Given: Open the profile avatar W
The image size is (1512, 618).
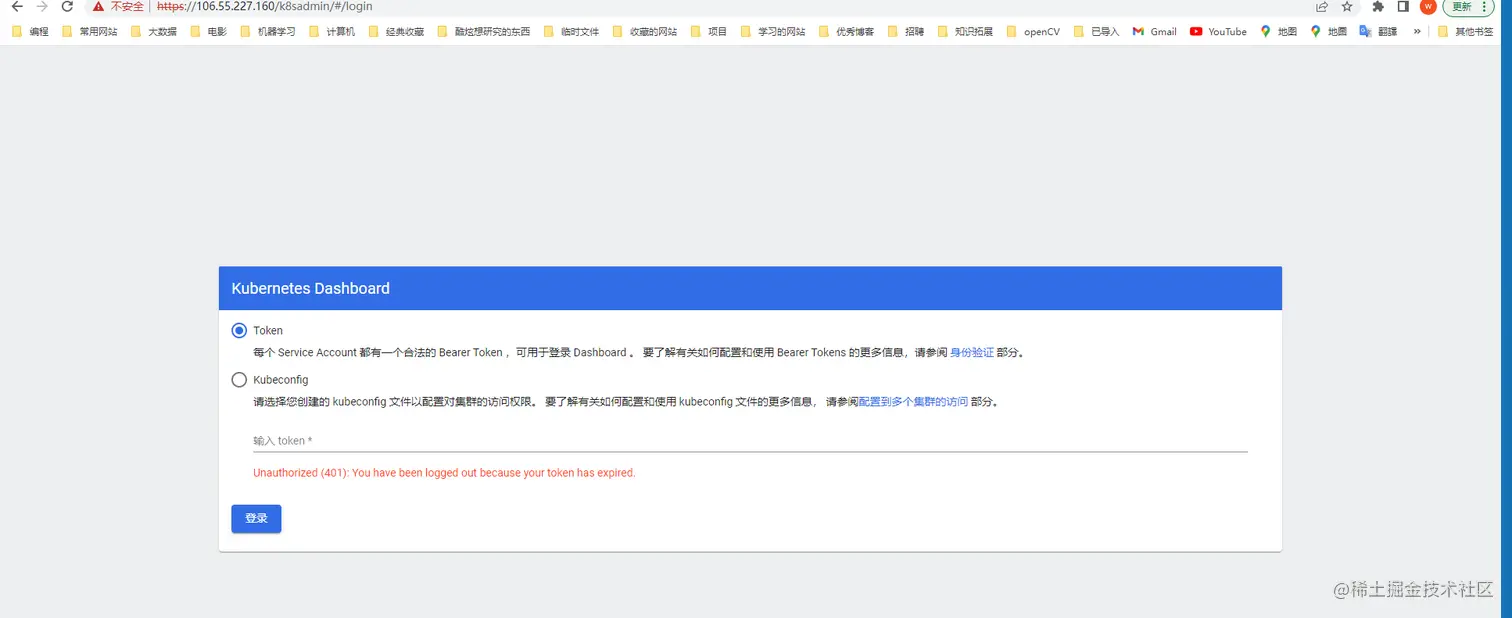Looking at the screenshot, I should (1428, 6).
